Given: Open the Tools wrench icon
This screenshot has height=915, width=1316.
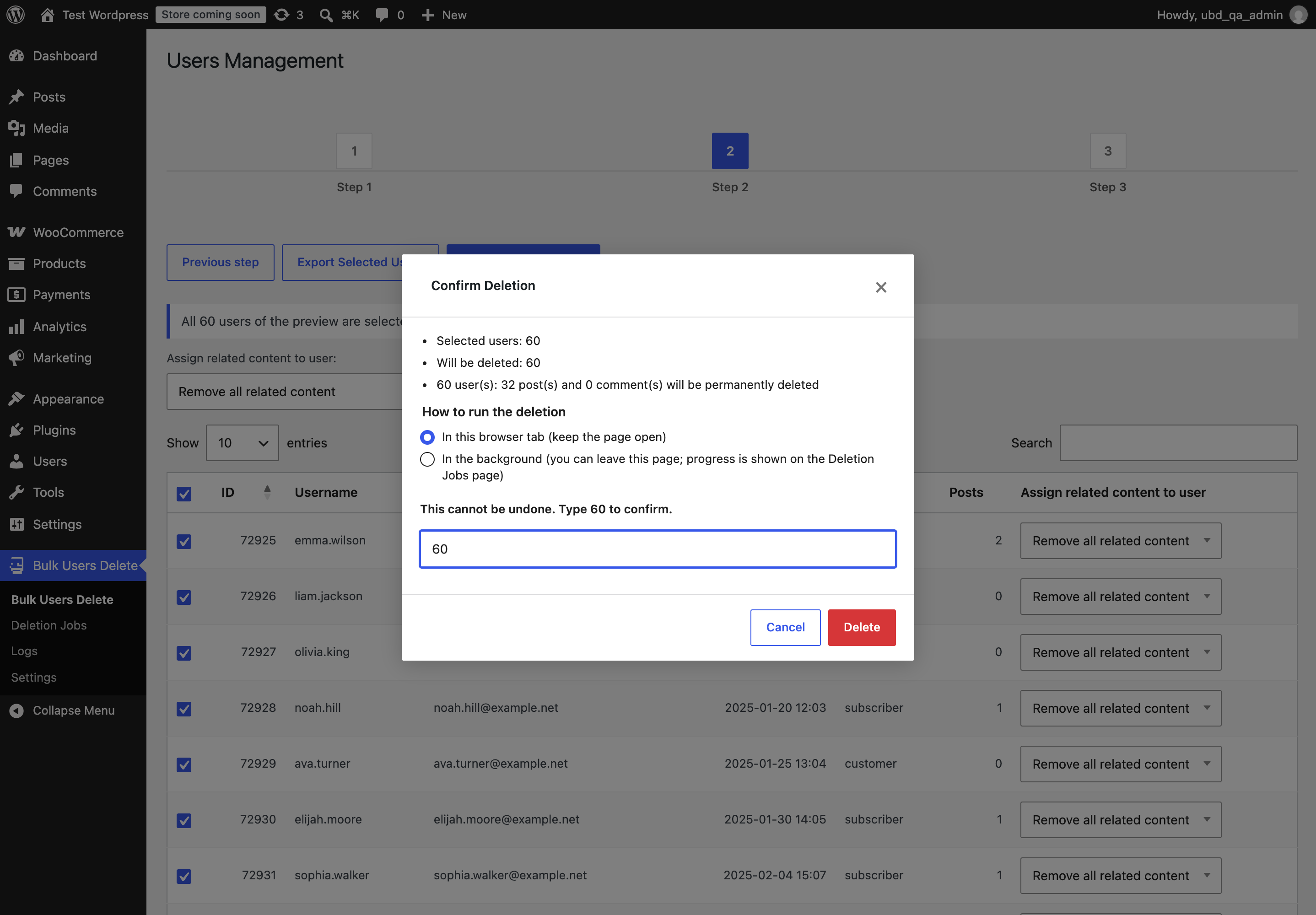Looking at the screenshot, I should 16,492.
